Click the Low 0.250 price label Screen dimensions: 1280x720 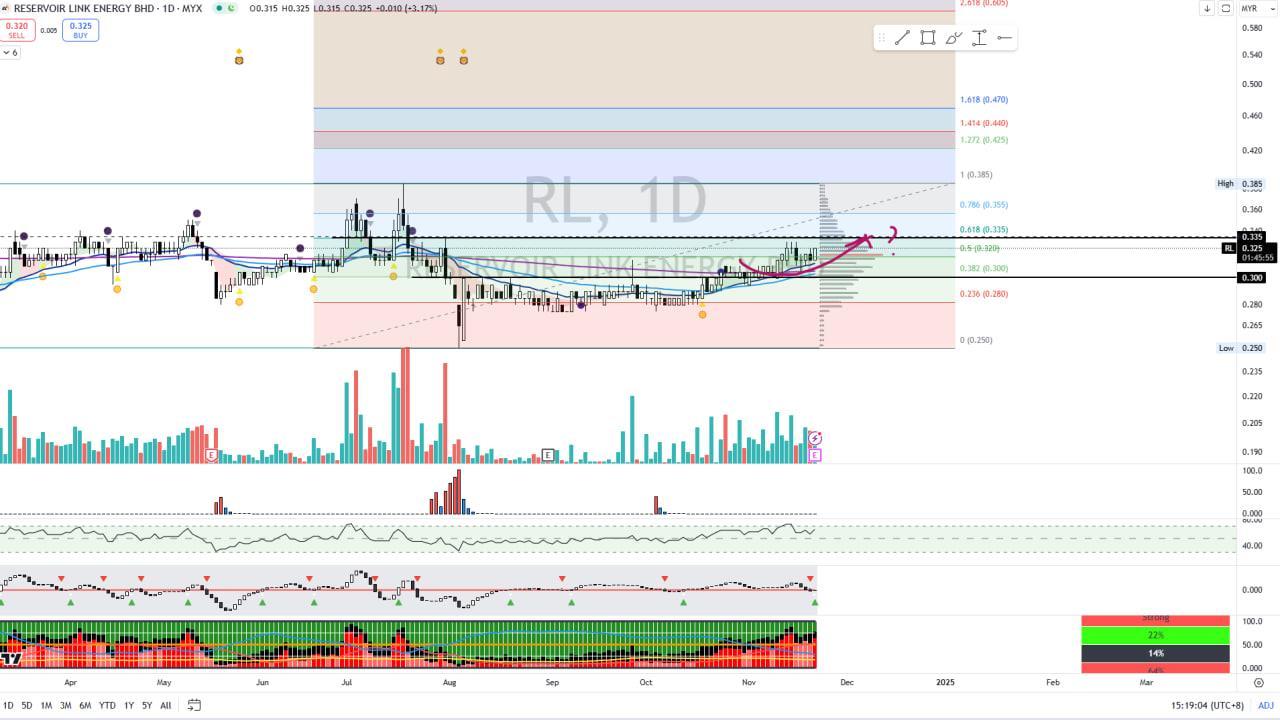pyautogui.click(x=1240, y=348)
